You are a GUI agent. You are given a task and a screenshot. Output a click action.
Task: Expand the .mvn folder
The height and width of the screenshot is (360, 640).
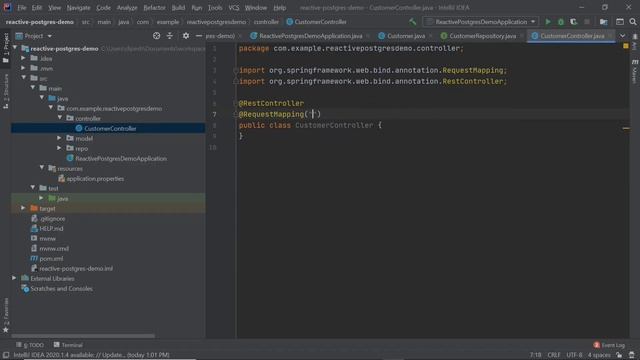tap(24, 68)
